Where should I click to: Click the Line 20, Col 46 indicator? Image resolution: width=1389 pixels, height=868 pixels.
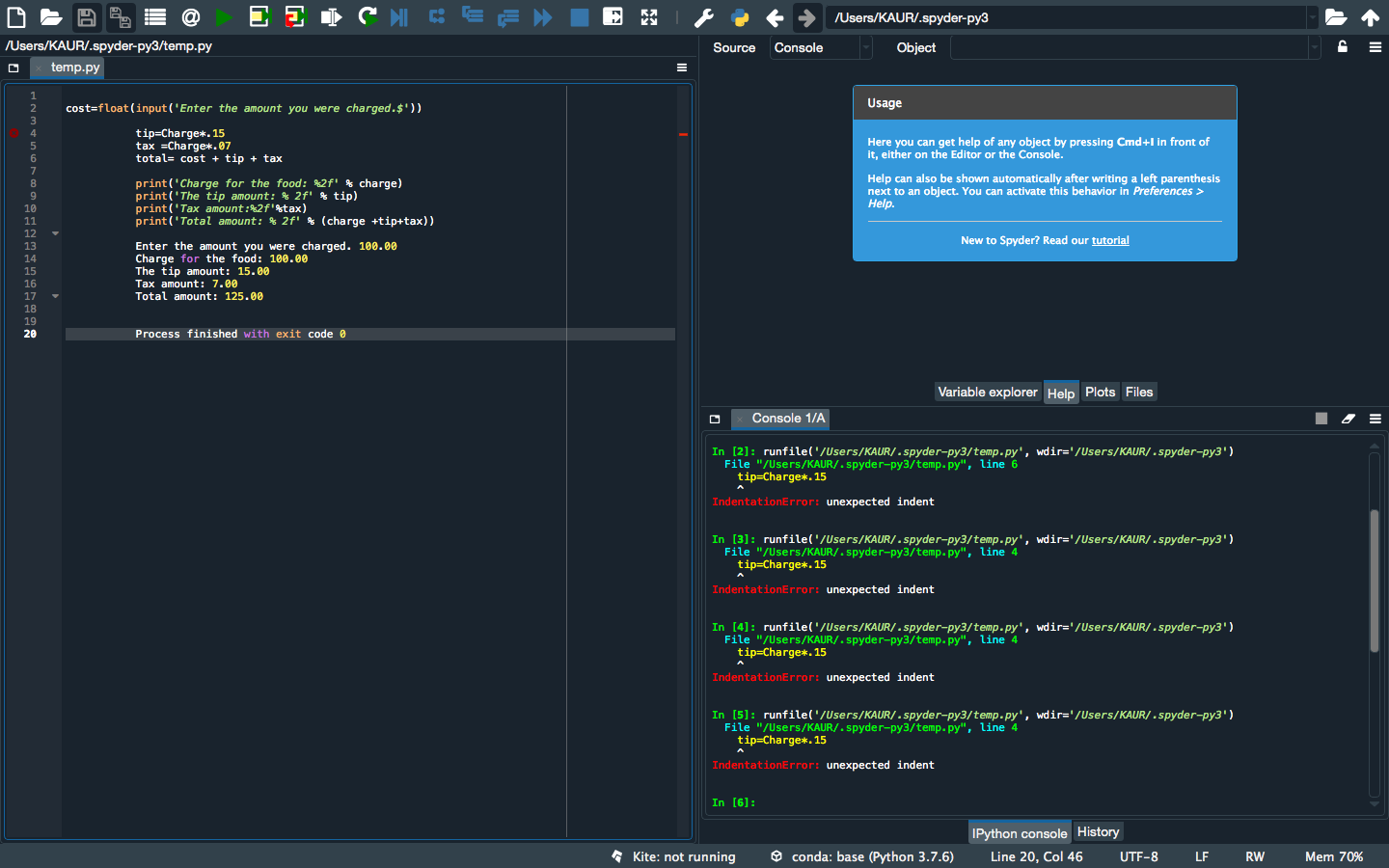tap(1036, 856)
